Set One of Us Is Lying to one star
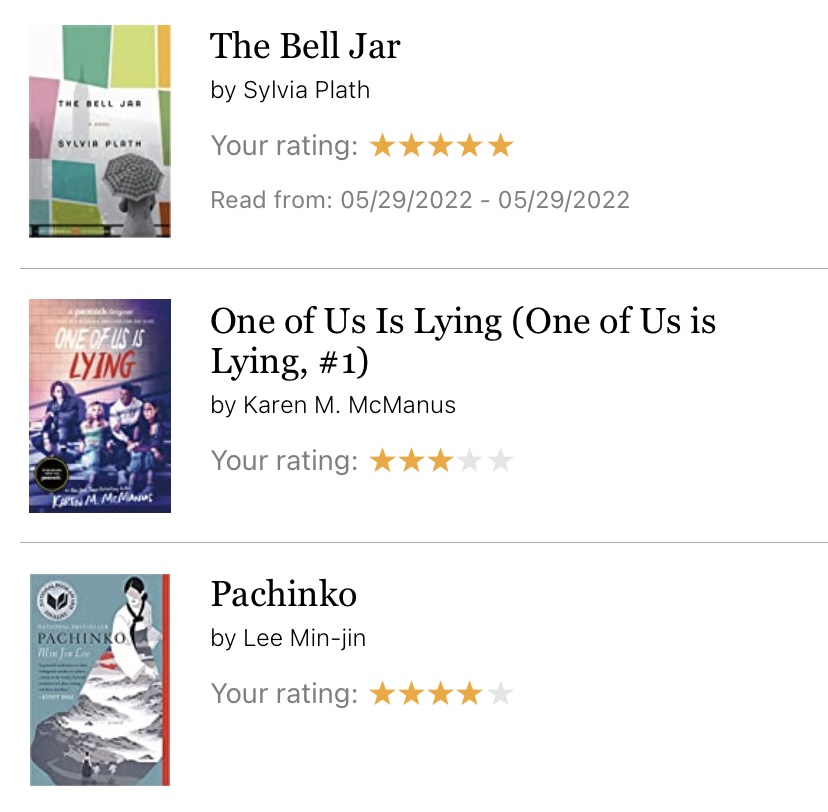 (382, 461)
